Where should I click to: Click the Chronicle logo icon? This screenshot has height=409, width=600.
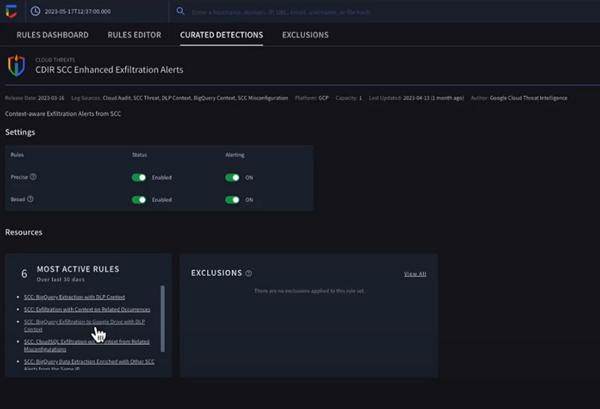(x=12, y=12)
